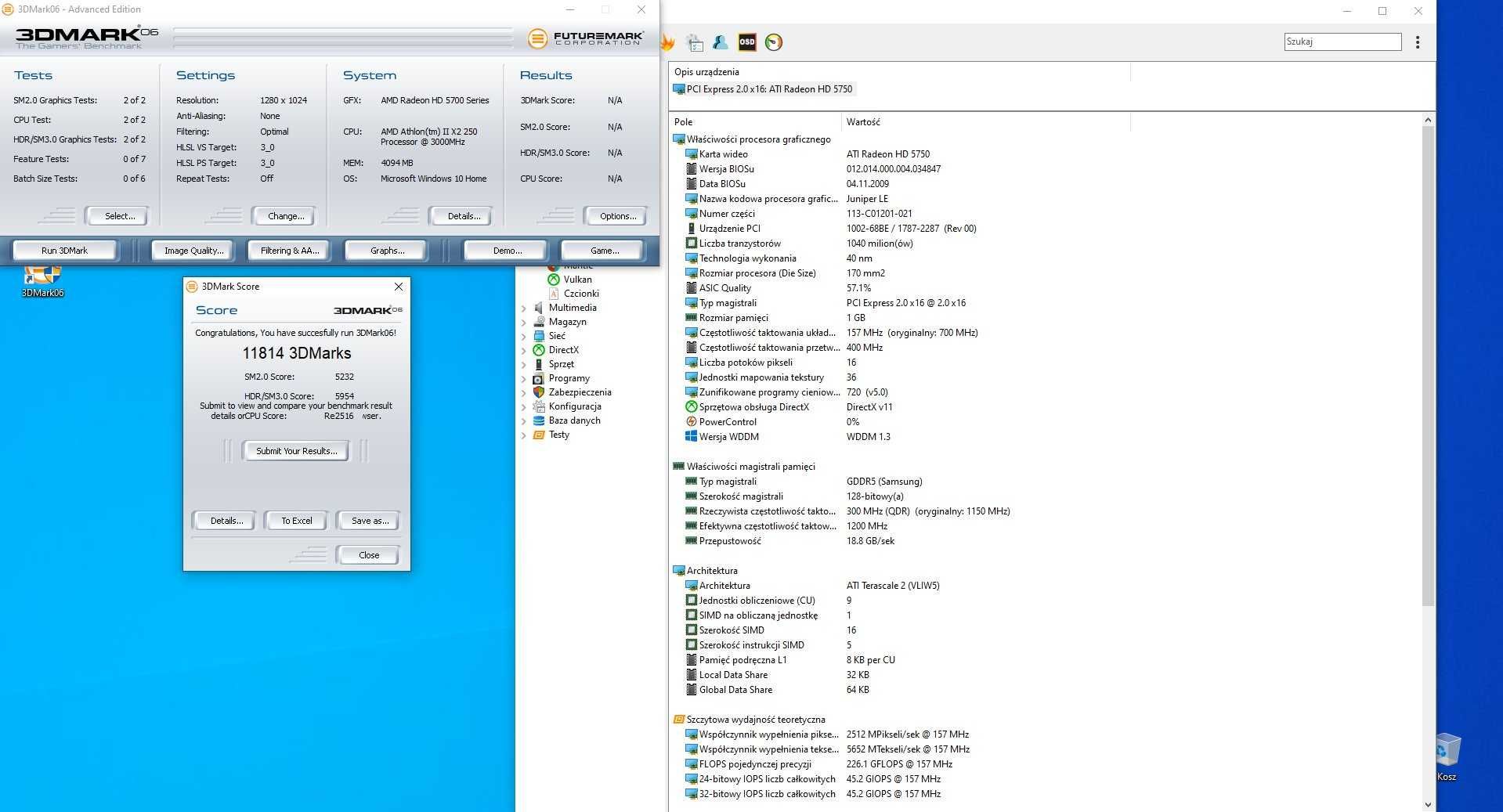Open the Graphs window
Screen dimensions: 1503x812
click(x=387, y=251)
